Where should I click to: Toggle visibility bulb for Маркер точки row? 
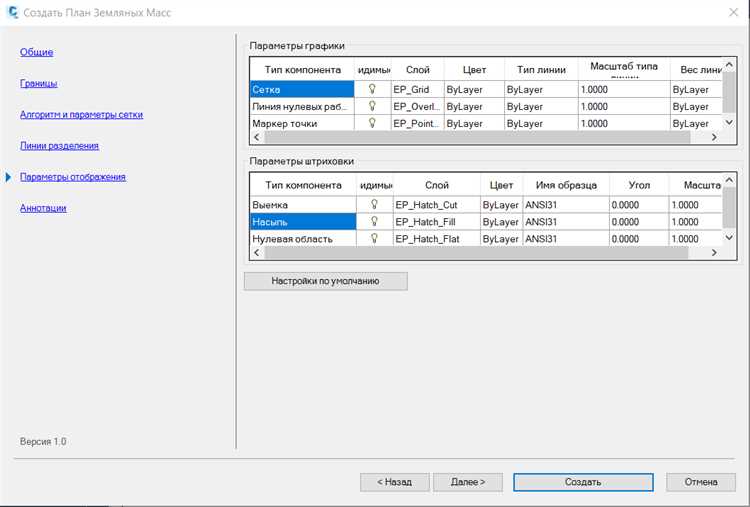coord(373,123)
